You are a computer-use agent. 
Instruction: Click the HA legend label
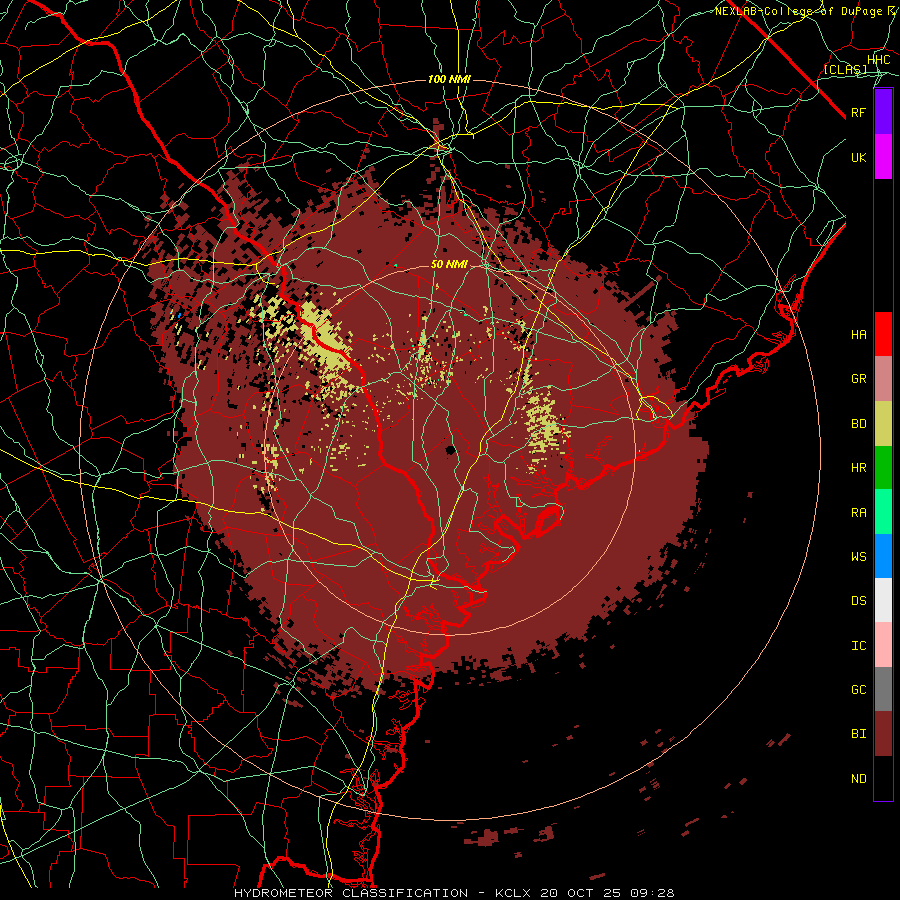coord(859,335)
